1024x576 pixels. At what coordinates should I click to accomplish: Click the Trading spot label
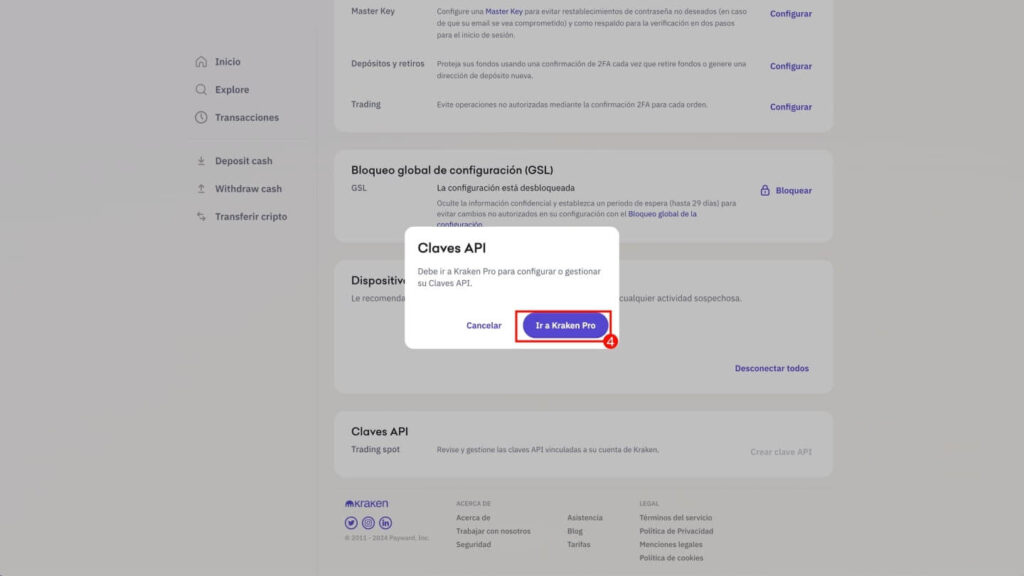(375, 449)
